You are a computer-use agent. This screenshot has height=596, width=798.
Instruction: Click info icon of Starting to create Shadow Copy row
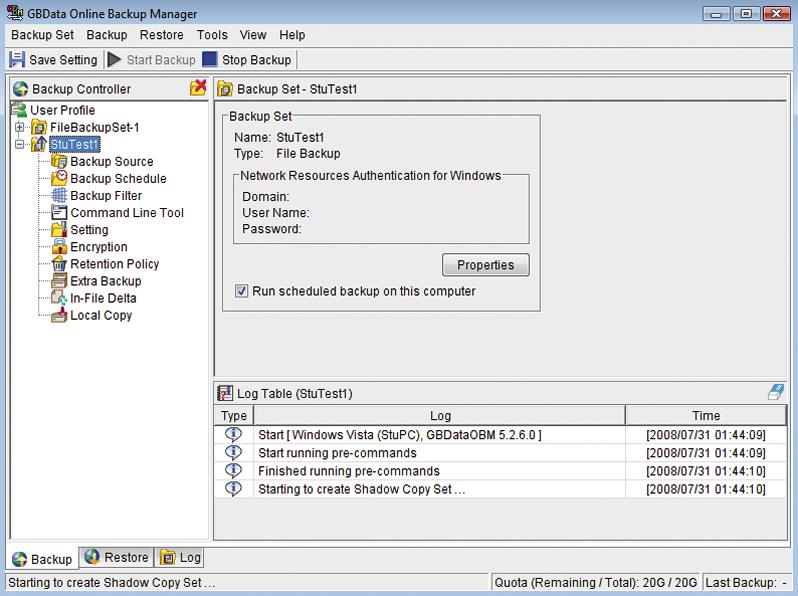click(234, 489)
